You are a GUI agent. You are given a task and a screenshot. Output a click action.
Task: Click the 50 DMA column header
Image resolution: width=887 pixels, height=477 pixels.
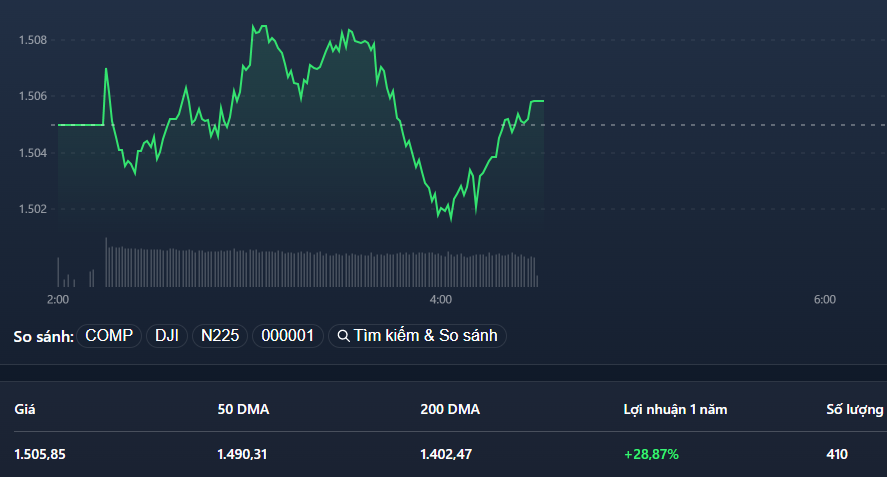242,409
